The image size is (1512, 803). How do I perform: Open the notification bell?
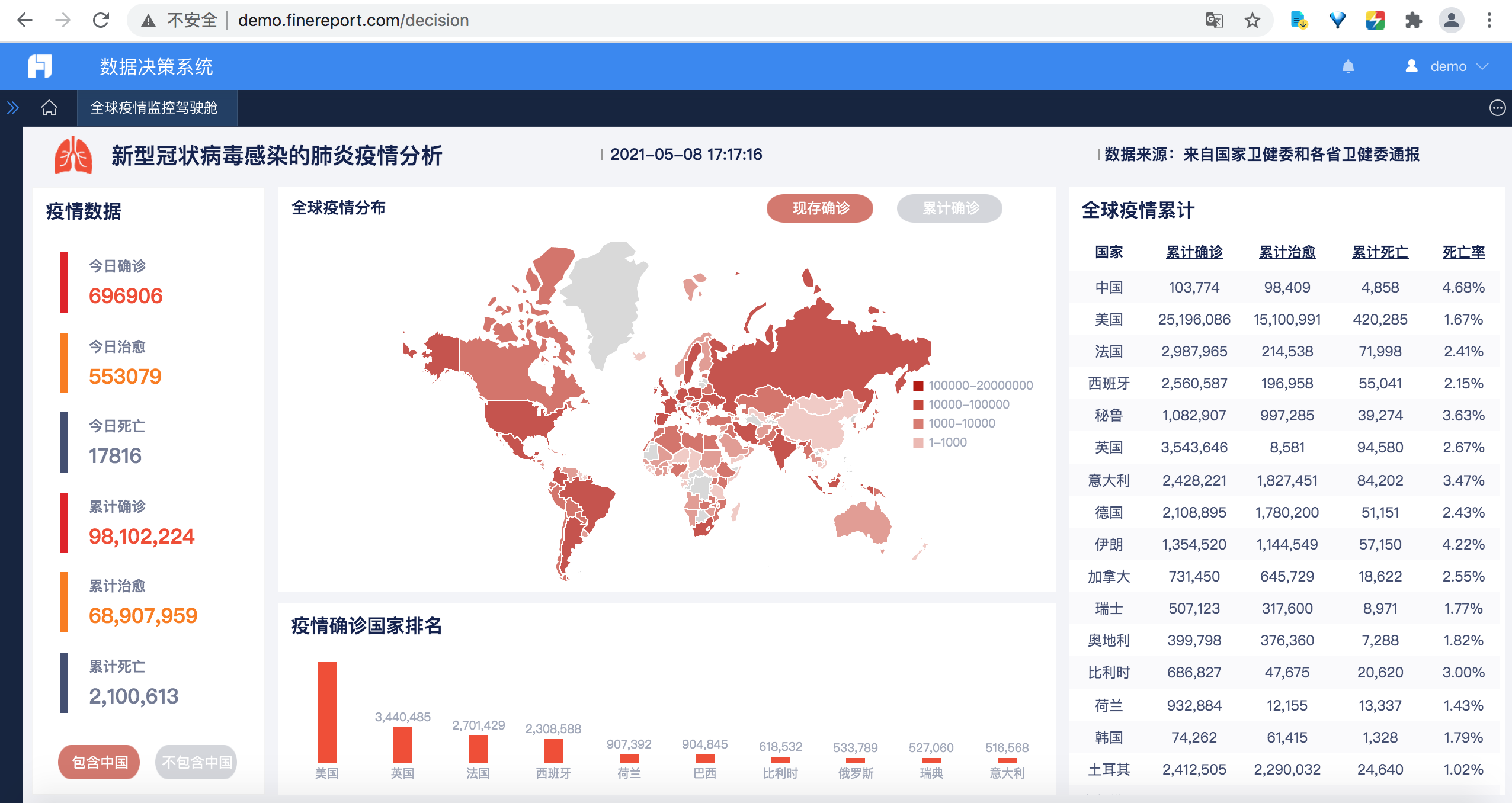click(x=1348, y=66)
